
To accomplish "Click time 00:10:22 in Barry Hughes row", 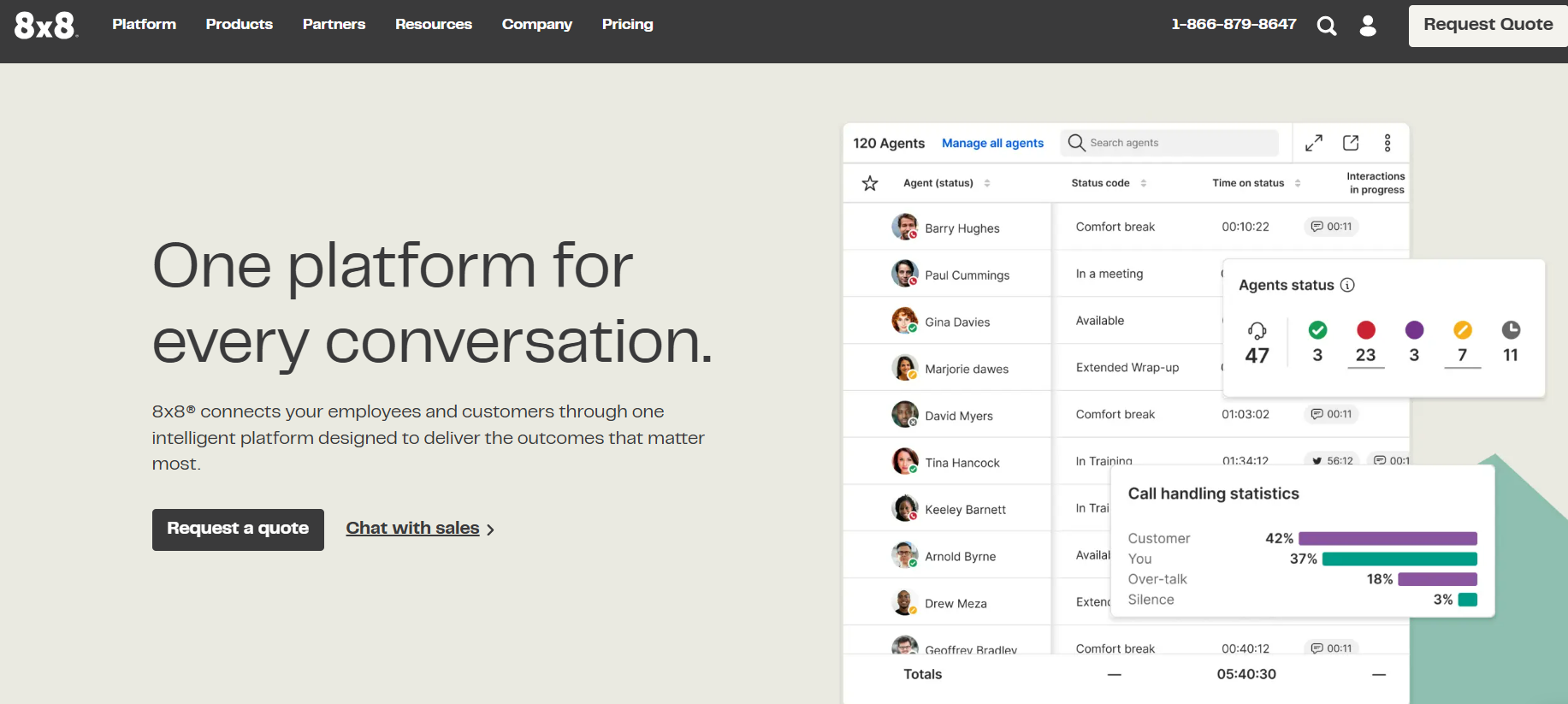I will pyautogui.click(x=1246, y=227).
